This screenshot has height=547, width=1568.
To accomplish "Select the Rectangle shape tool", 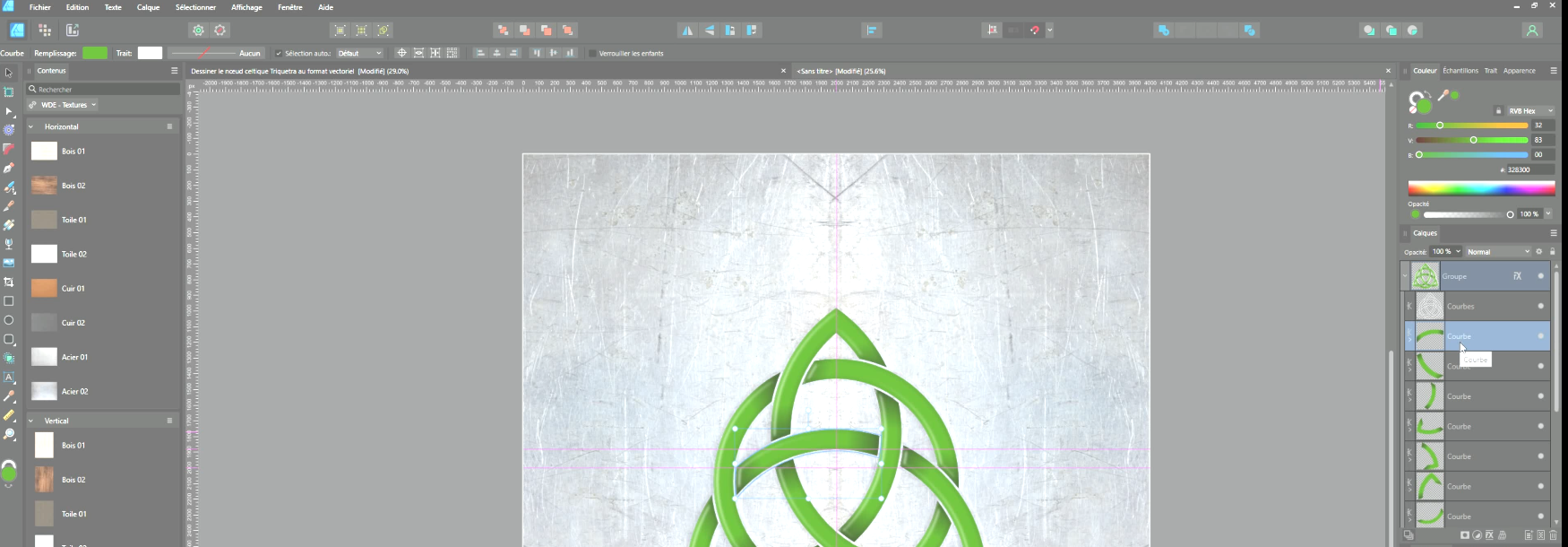I will (9, 301).
